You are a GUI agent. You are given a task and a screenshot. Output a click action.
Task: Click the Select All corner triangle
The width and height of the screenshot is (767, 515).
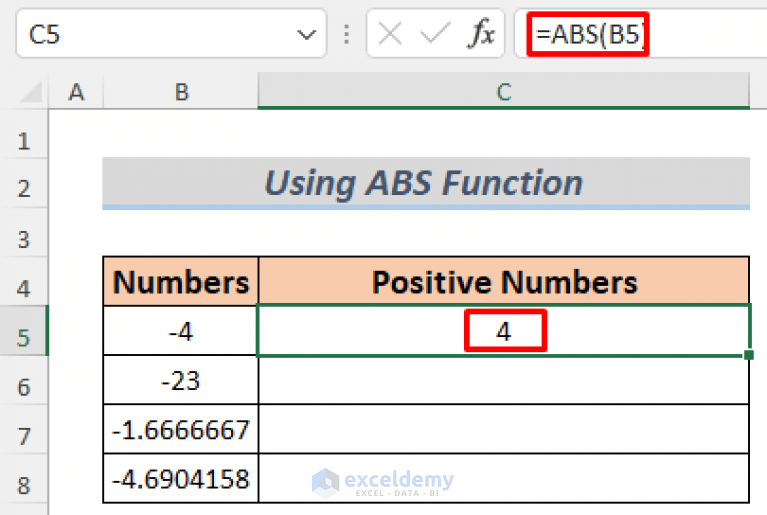tap(32, 91)
